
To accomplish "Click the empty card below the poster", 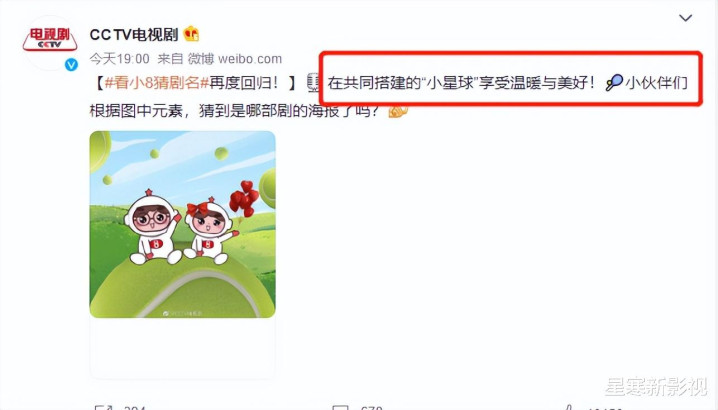I will [x=182, y=348].
